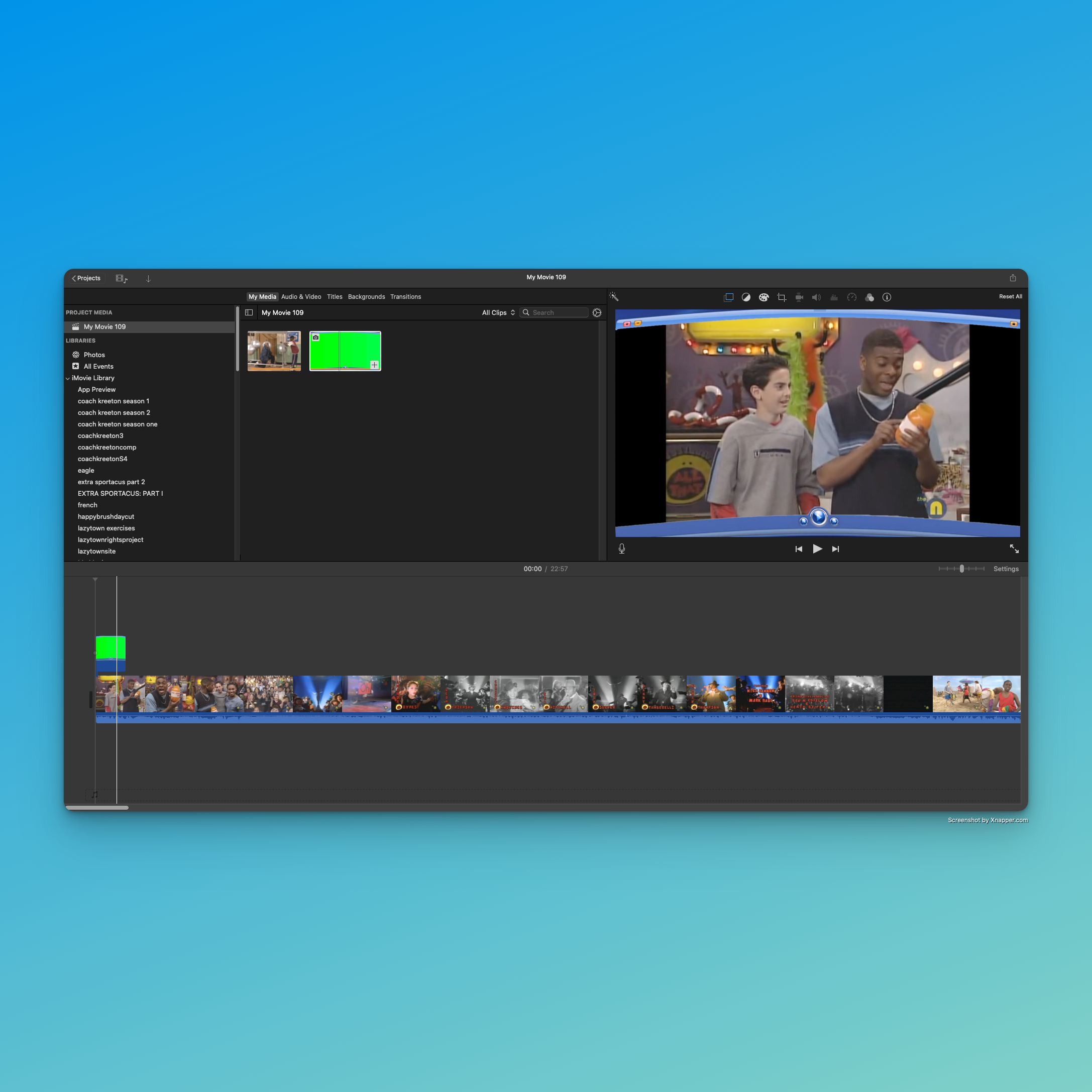Open clip filter and audio effects
Screen dimensions: 1092x1092
point(869,297)
